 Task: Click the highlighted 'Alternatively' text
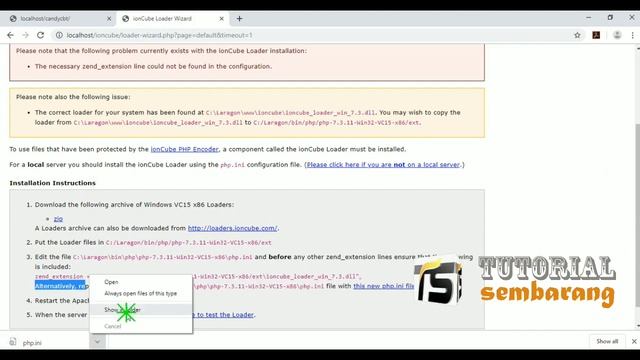[x=60, y=286]
